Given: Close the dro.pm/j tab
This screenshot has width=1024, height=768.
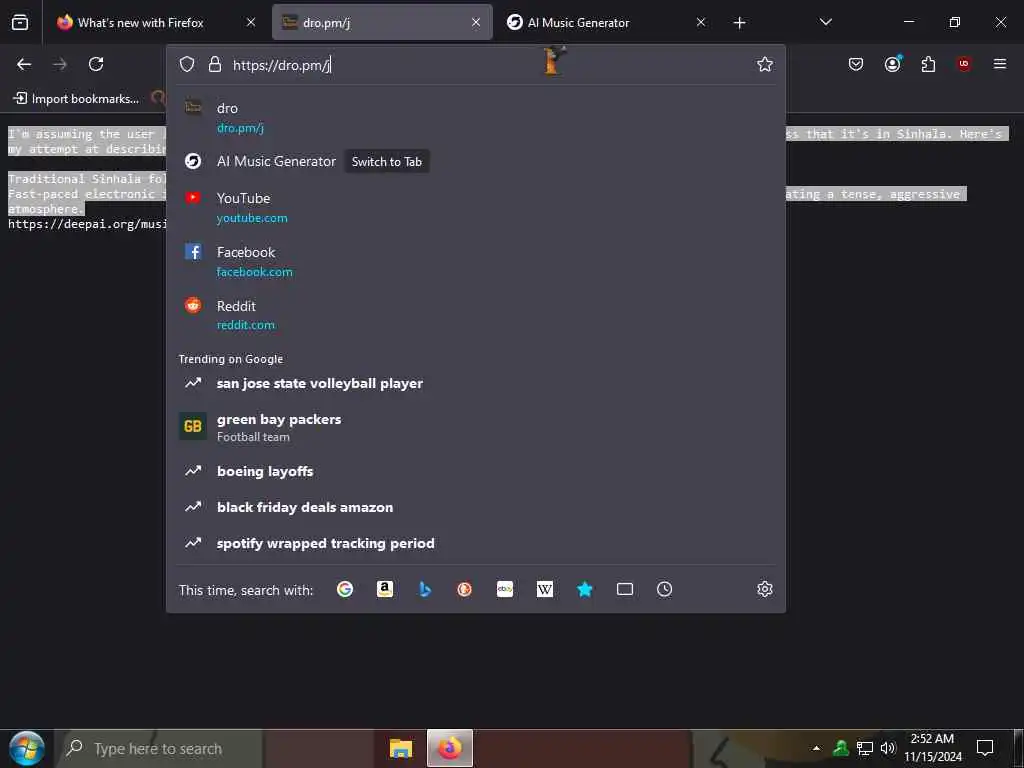Looking at the screenshot, I should (476, 23).
